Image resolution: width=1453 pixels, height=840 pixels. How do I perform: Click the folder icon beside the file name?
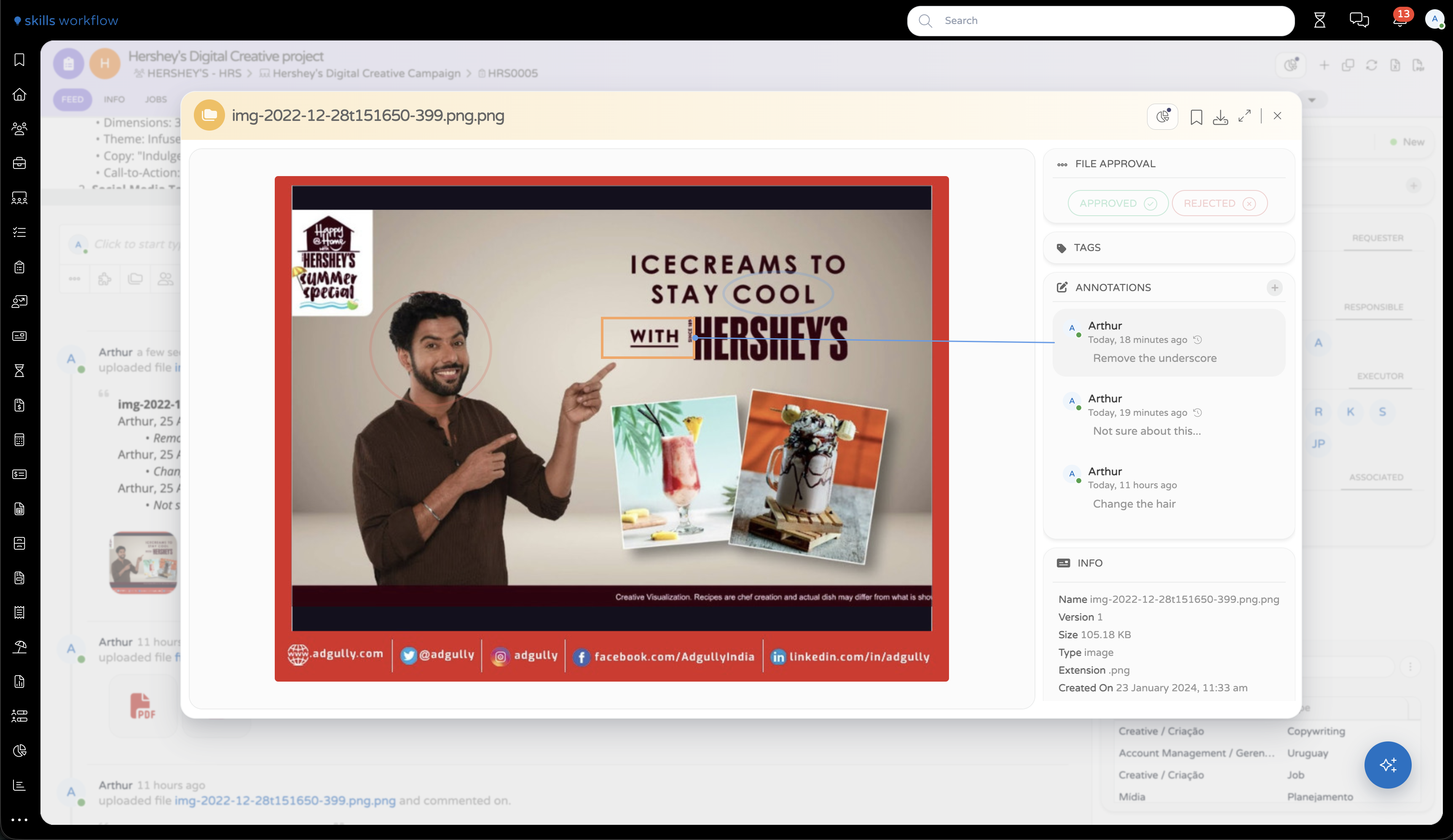pos(209,115)
